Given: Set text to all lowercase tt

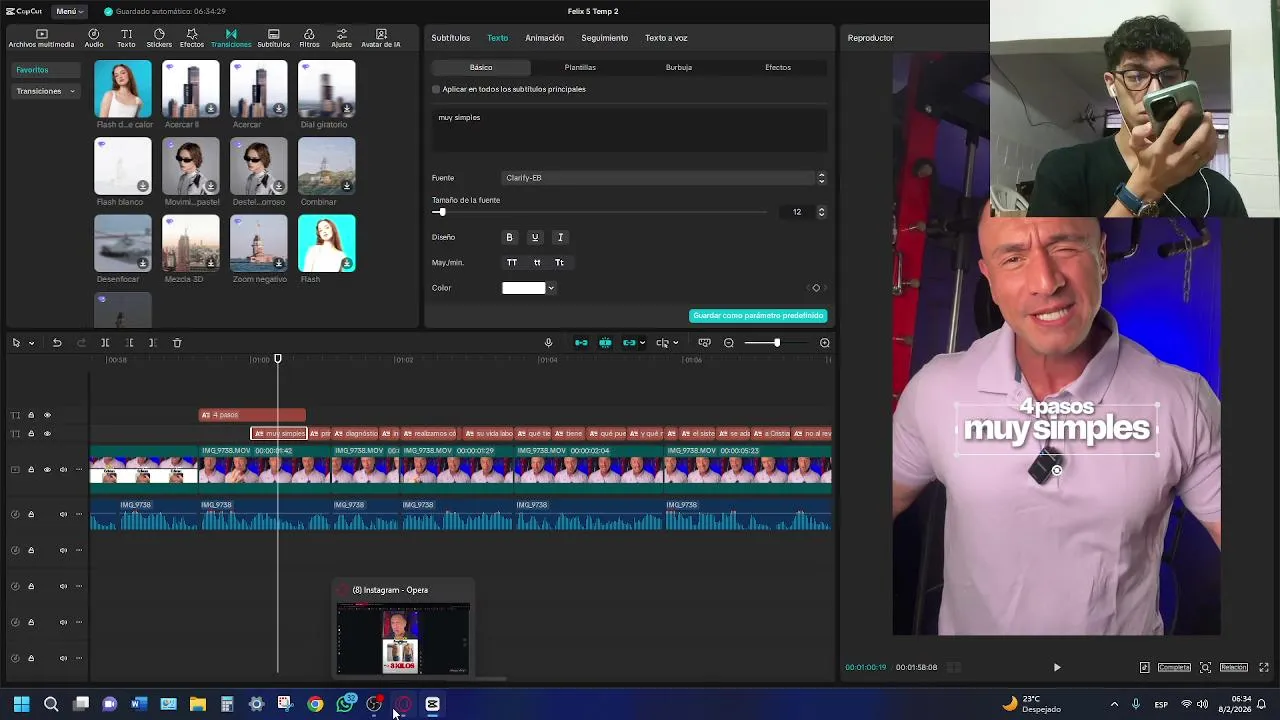Looking at the screenshot, I should point(537,263).
